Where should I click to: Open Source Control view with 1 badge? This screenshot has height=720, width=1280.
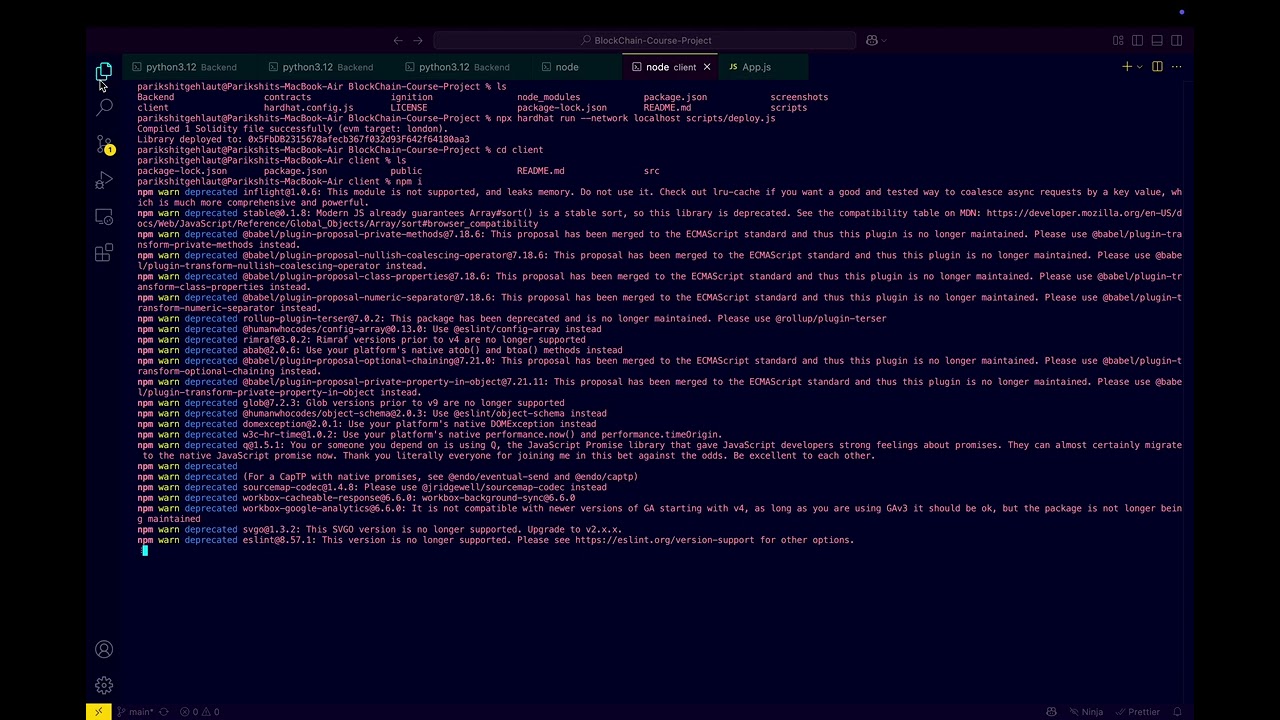tap(104, 144)
